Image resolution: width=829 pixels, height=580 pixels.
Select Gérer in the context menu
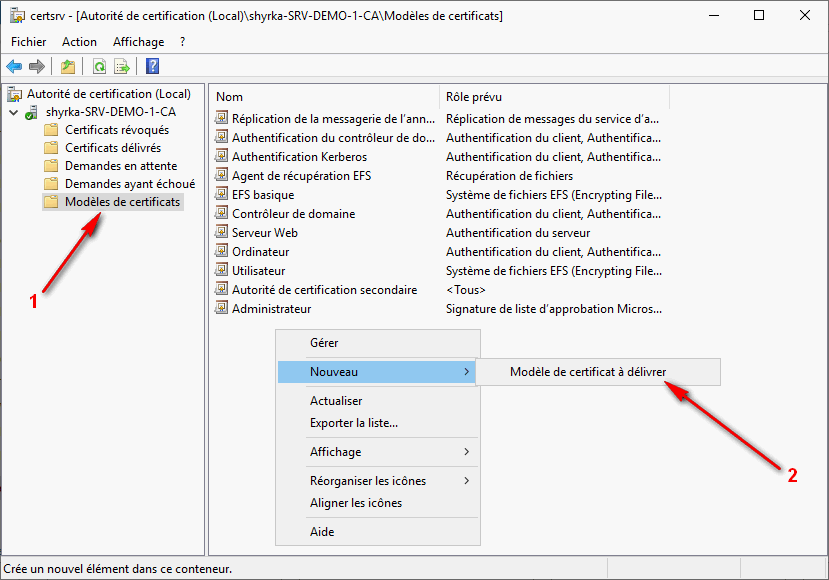324,343
